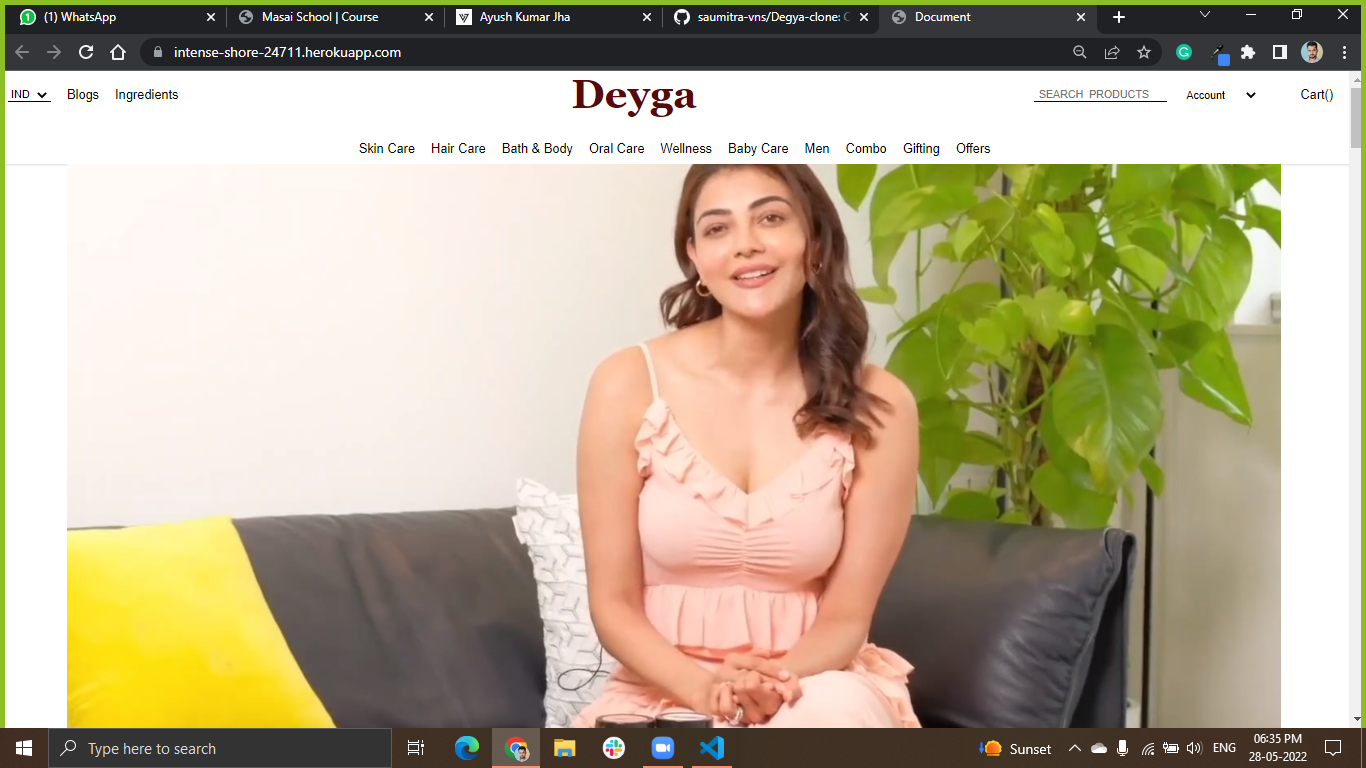Screen dimensions: 1366x768
Task: Close the Document tab
Action: coord(1081,17)
